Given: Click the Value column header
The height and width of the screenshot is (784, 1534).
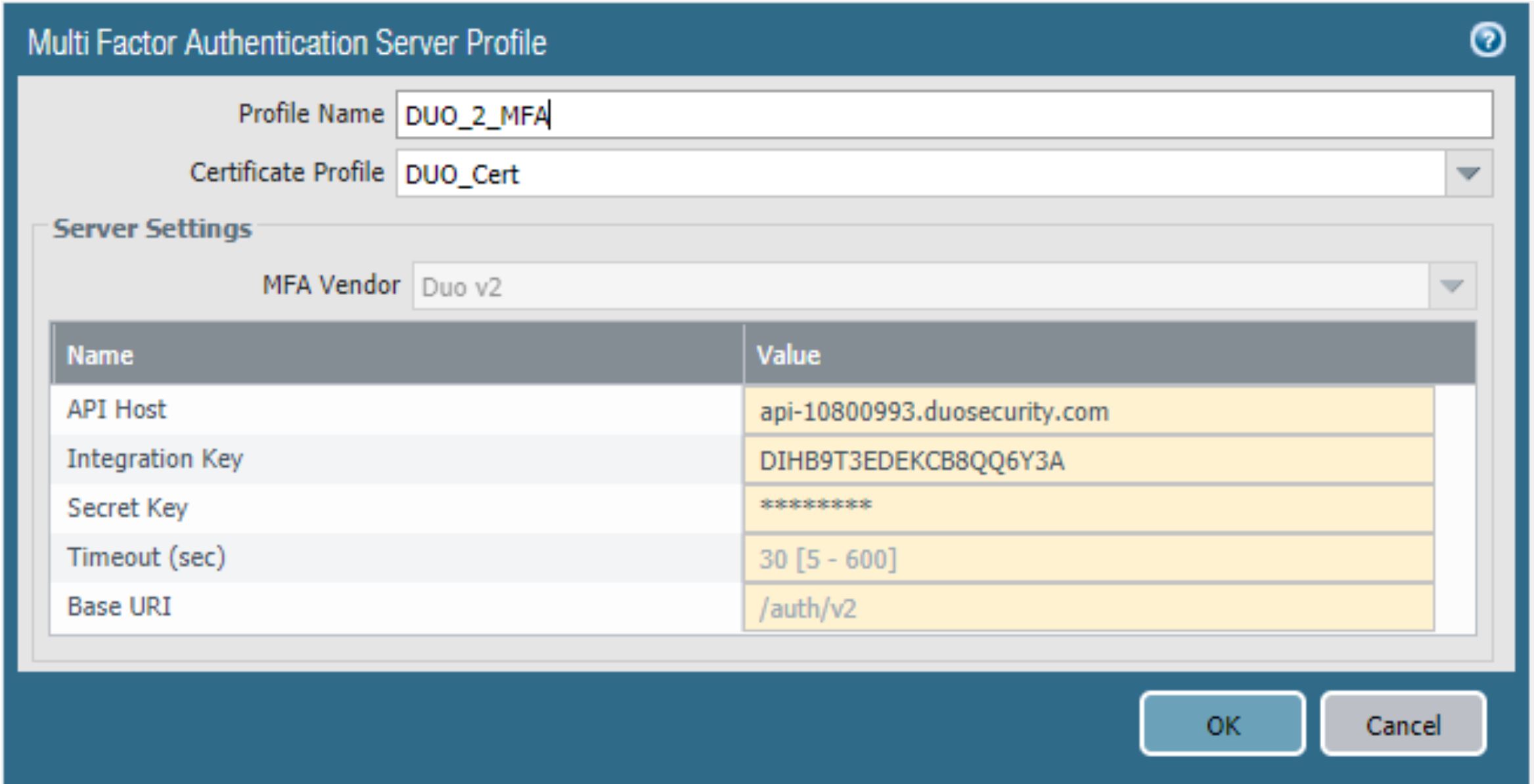Looking at the screenshot, I should point(789,354).
